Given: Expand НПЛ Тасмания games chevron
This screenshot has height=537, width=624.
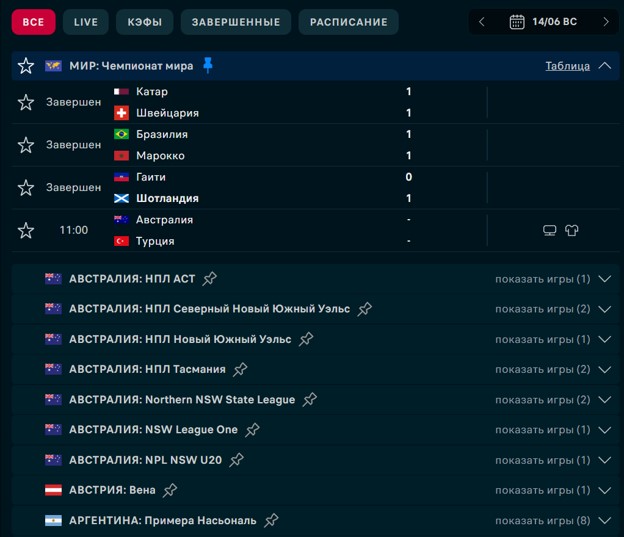Looking at the screenshot, I should pos(604,369).
